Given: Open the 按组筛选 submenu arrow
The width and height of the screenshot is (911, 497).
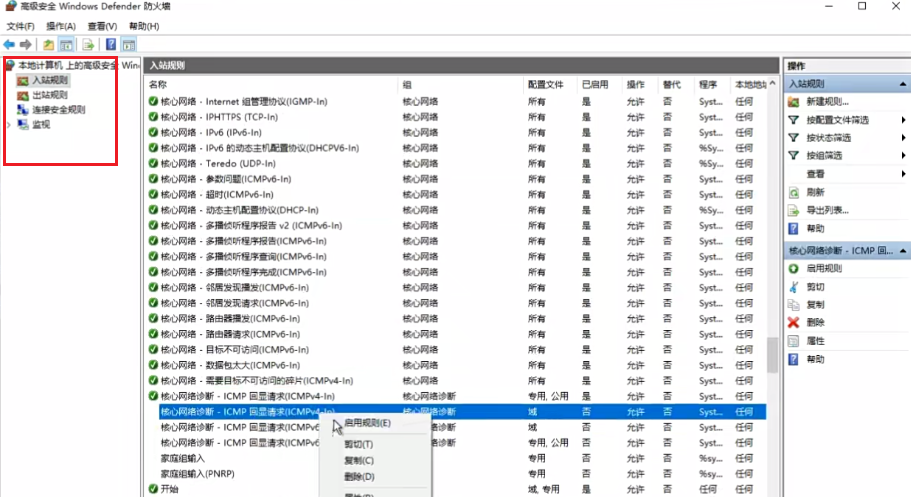Looking at the screenshot, I should pyautogui.click(x=903, y=155).
